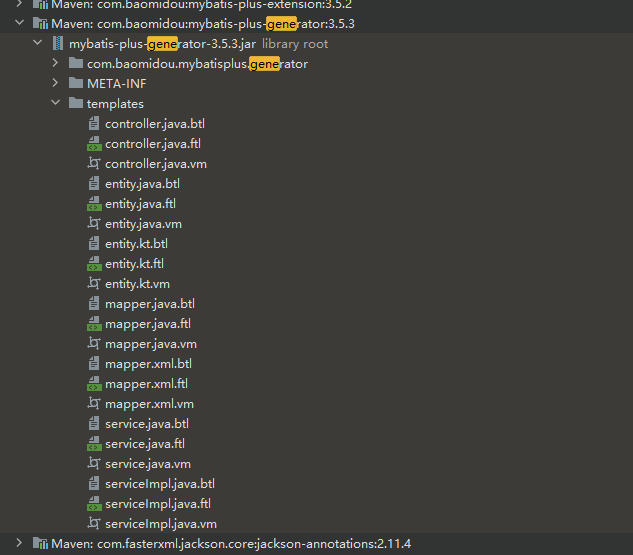
Task: Select file entity.kt.vm
Action: tap(138, 284)
